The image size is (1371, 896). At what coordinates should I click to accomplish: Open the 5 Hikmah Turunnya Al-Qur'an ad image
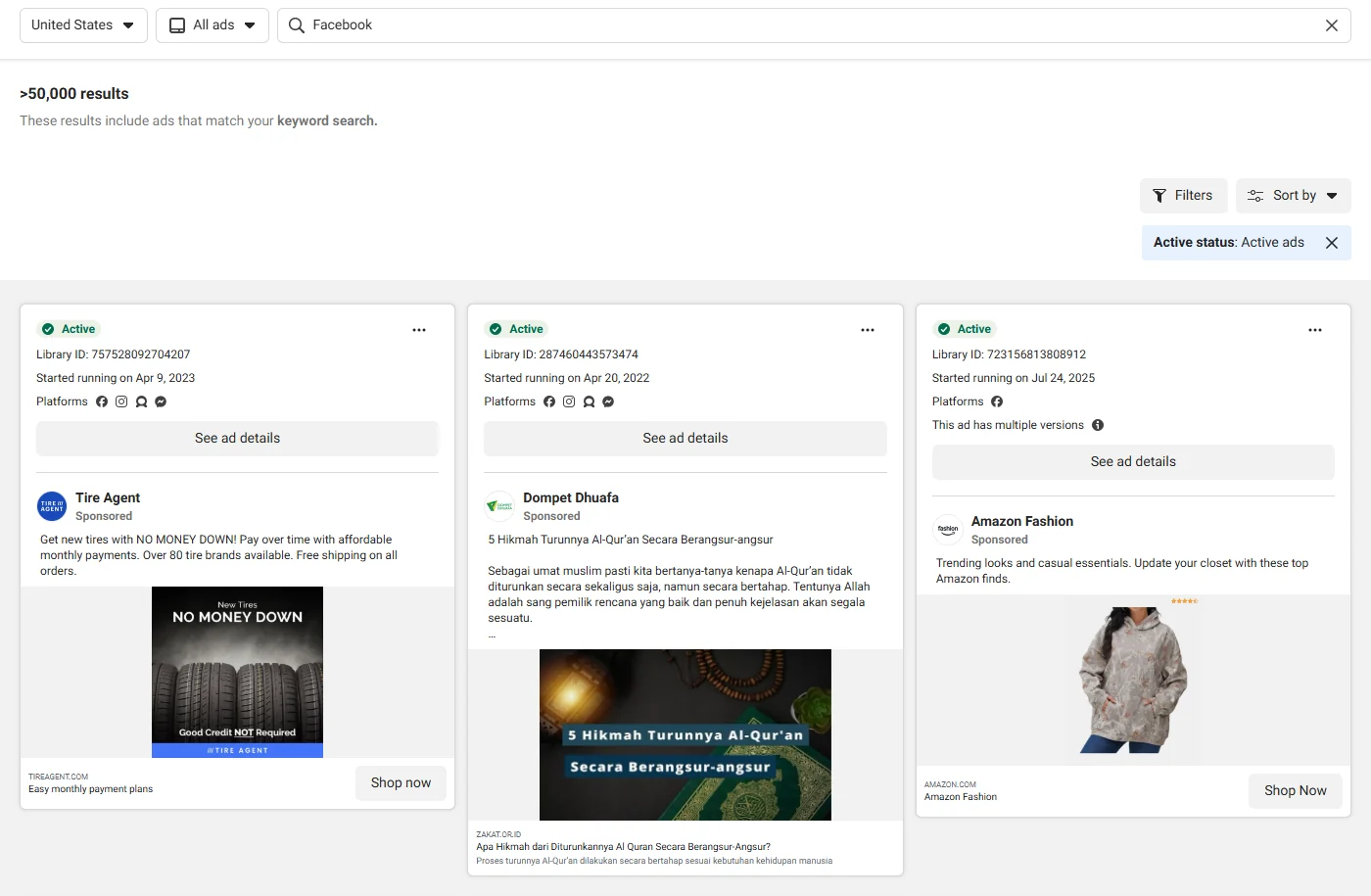[x=685, y=734]
